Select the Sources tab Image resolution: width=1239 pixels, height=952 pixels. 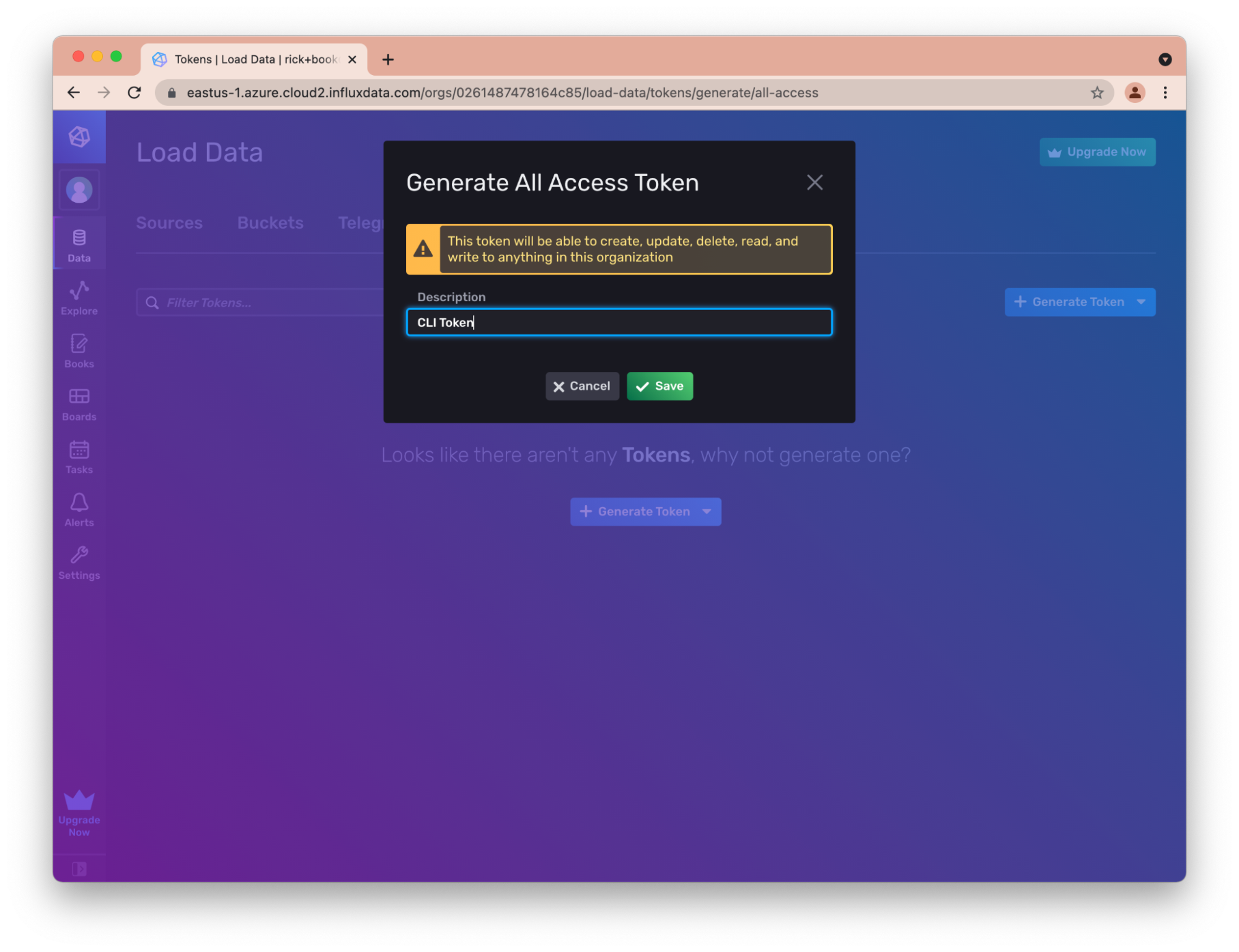[x=169, y=222]
